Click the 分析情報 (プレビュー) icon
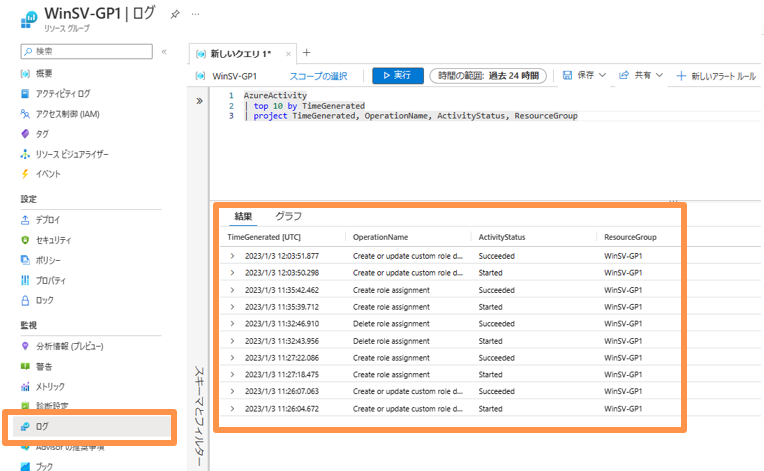This screenshot has width=764, height=471. 25,346
